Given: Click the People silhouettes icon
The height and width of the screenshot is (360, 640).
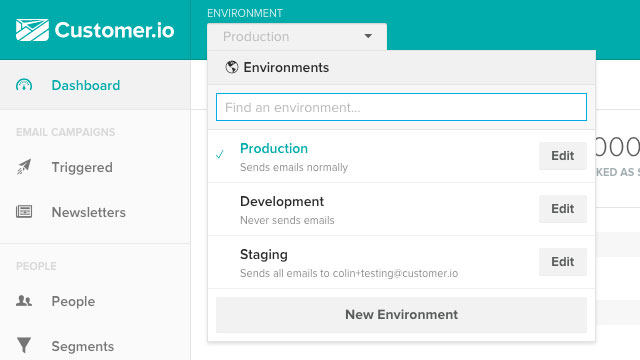Looking at the screenshot, I should point(24,301).
